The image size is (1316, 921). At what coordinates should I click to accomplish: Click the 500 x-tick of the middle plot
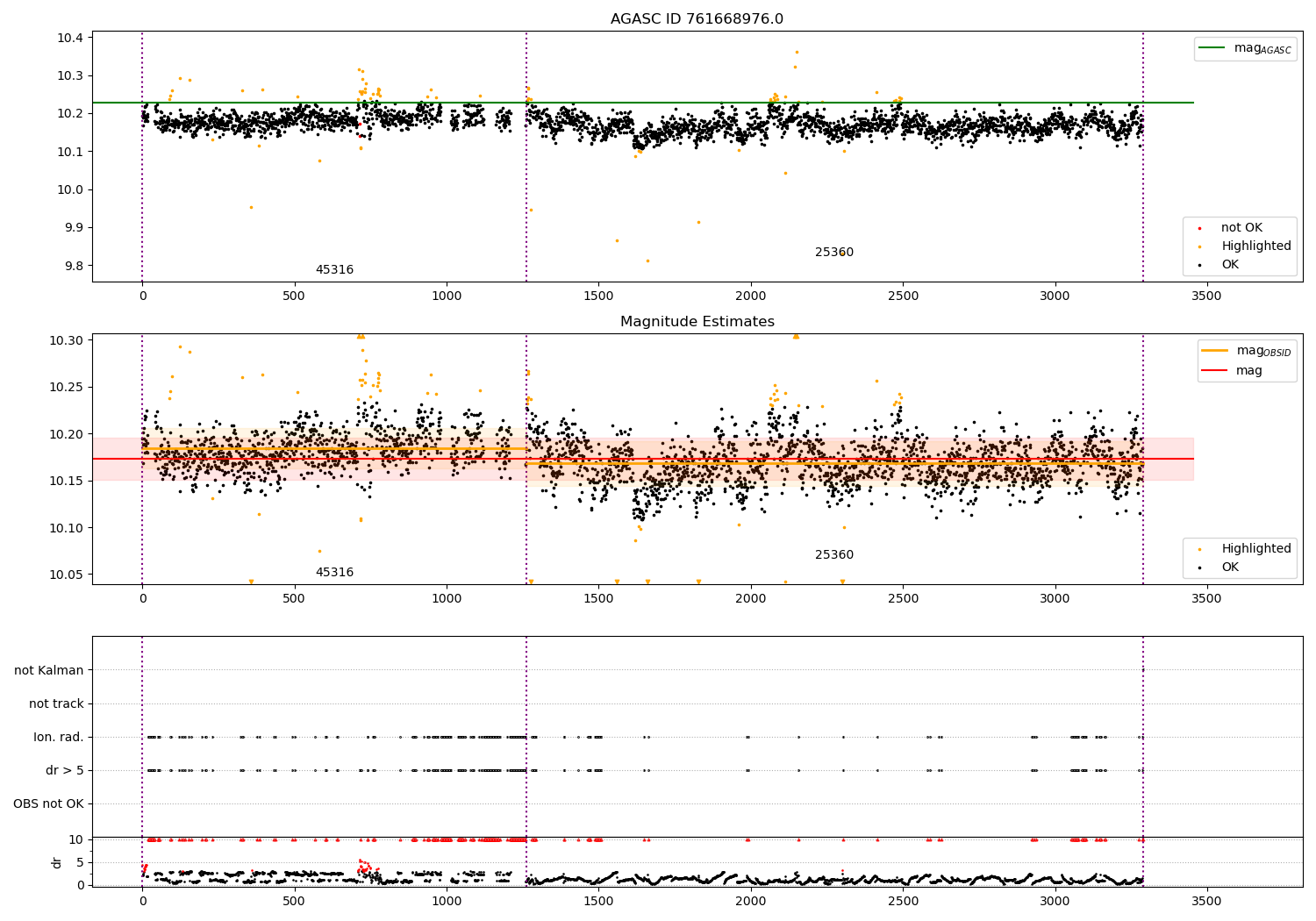[x=294, y=599]
